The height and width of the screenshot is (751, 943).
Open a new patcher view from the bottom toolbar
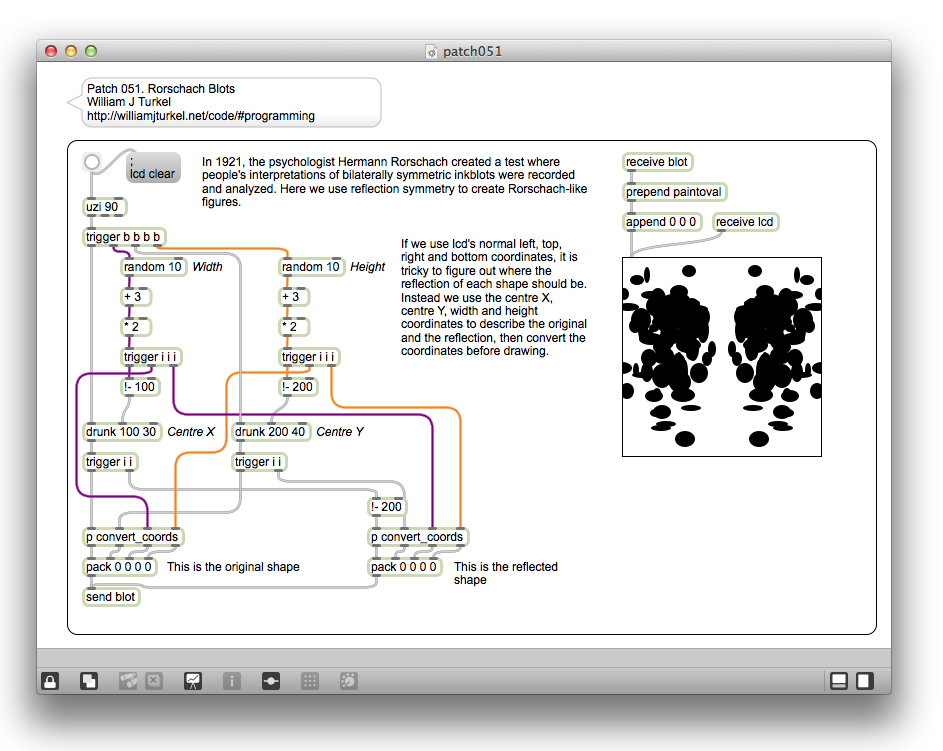89,681
